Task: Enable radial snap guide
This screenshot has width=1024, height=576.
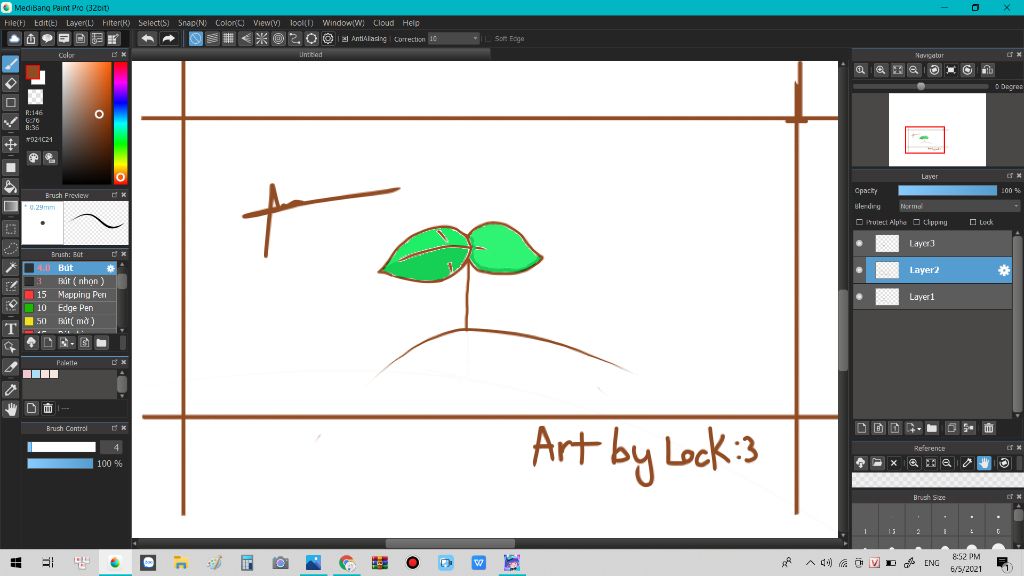Action: pos(262,39)
